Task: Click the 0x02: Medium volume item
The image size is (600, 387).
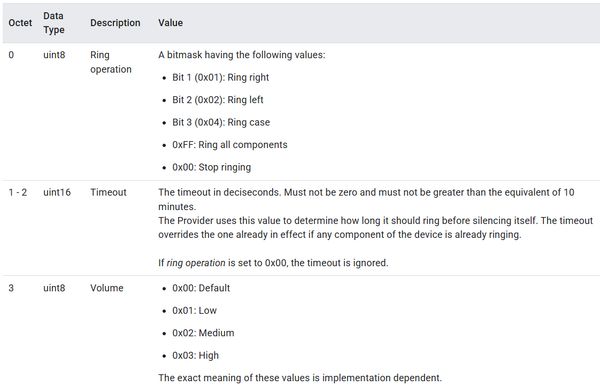Action: 203,333
